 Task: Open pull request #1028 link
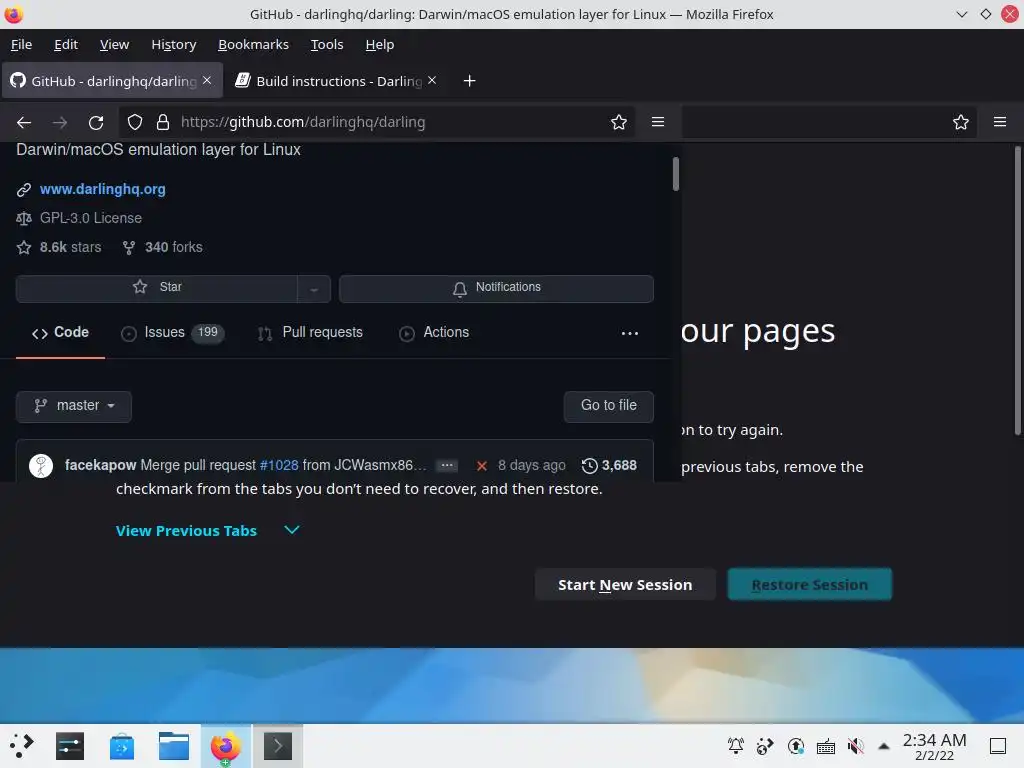(x=279, y=465)
